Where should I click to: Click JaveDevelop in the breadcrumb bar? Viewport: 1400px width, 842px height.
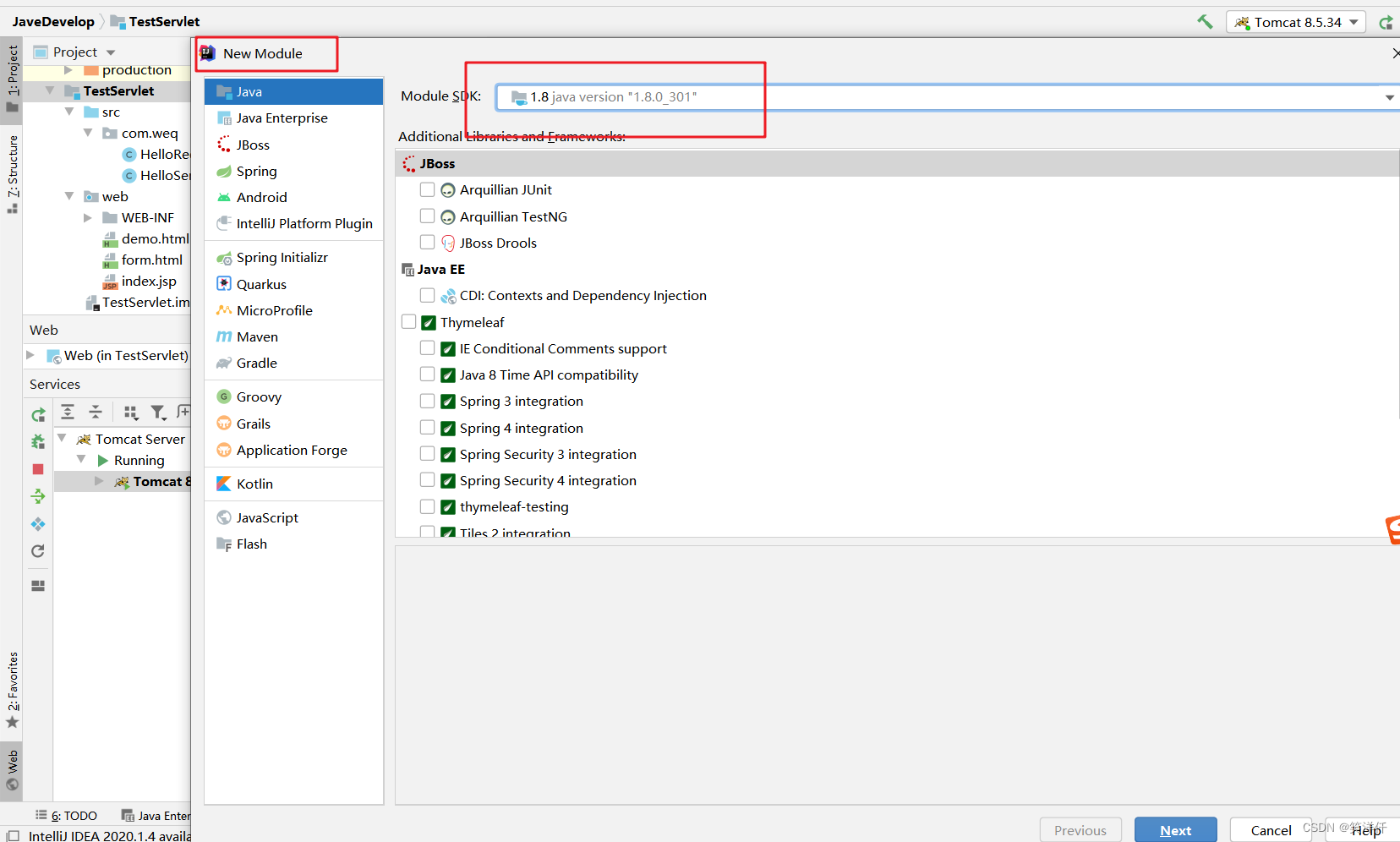(53, 22)
